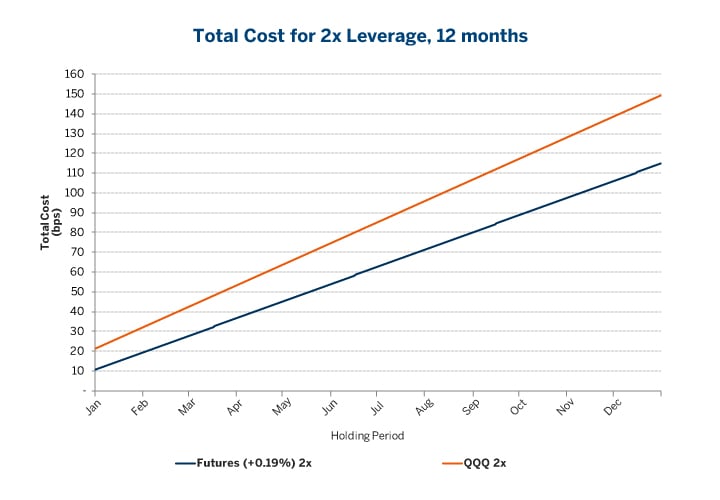
Task: Click the 160 value on the y-axis
Action: click(74, 74)
